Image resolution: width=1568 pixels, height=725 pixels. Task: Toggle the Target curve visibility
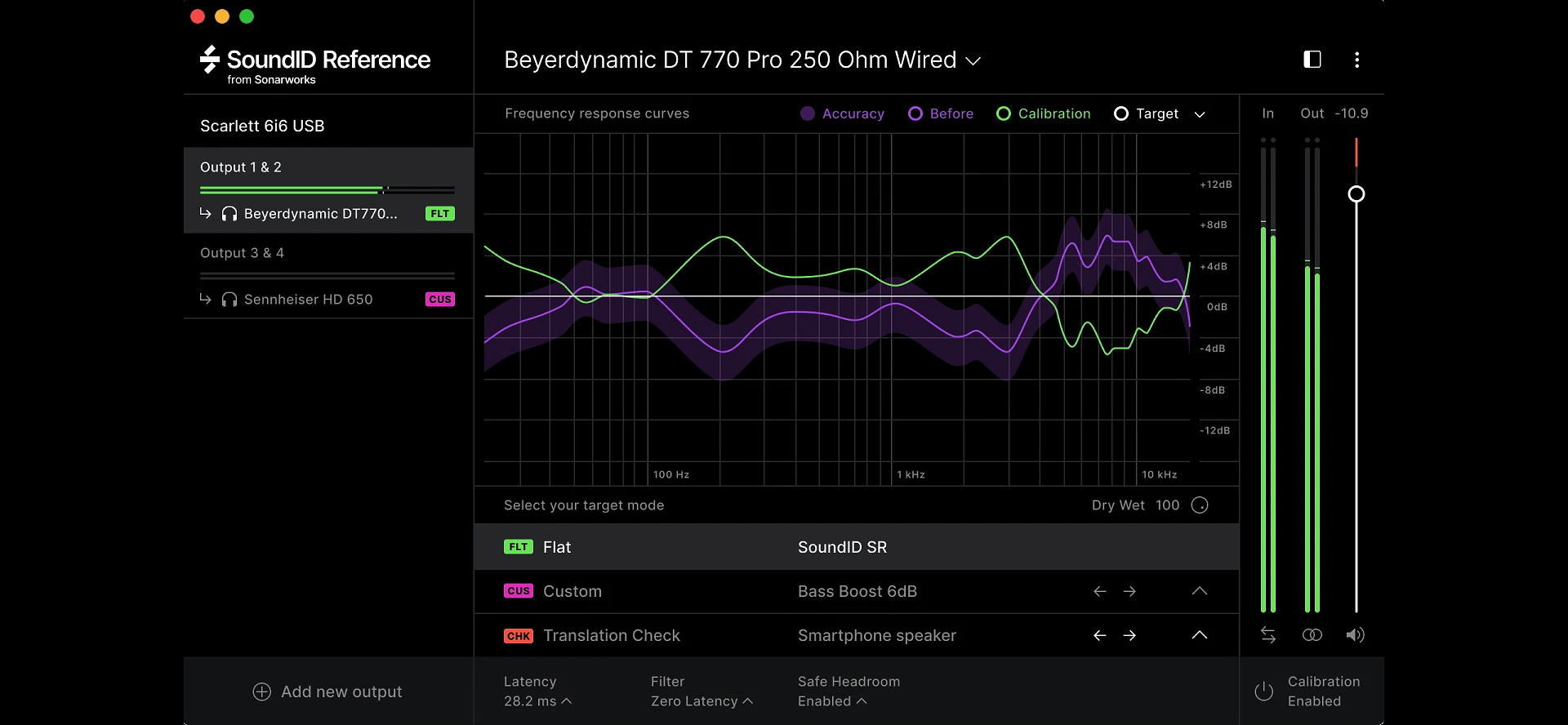pyautogui.click(x=1147, y=113)
